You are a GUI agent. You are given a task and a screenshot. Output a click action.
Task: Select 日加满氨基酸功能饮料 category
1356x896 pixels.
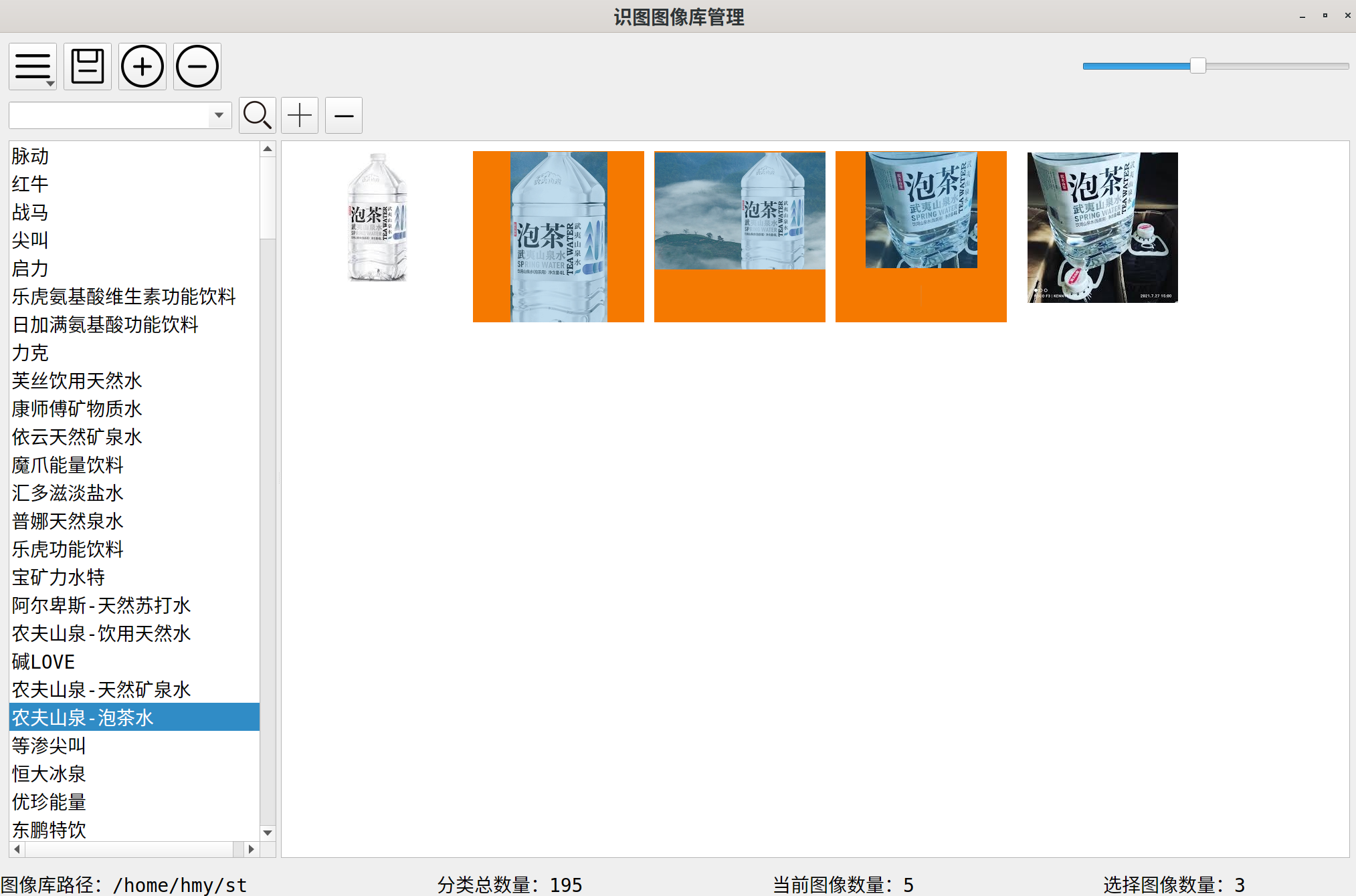pyautogui.click(x=134, y=324)
